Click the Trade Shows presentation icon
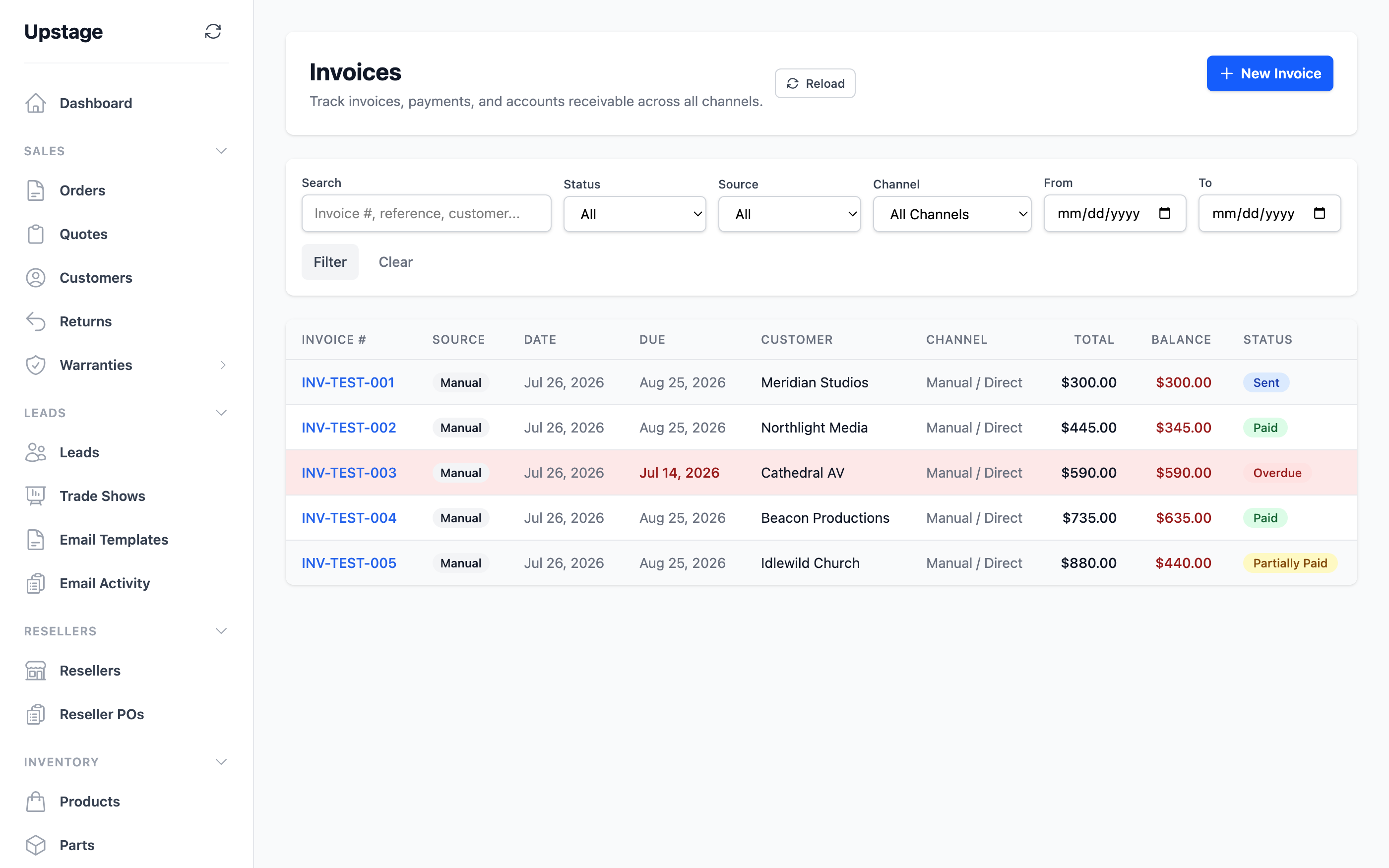The height and width of the screenshot is (868, 1389). point(36,496)
